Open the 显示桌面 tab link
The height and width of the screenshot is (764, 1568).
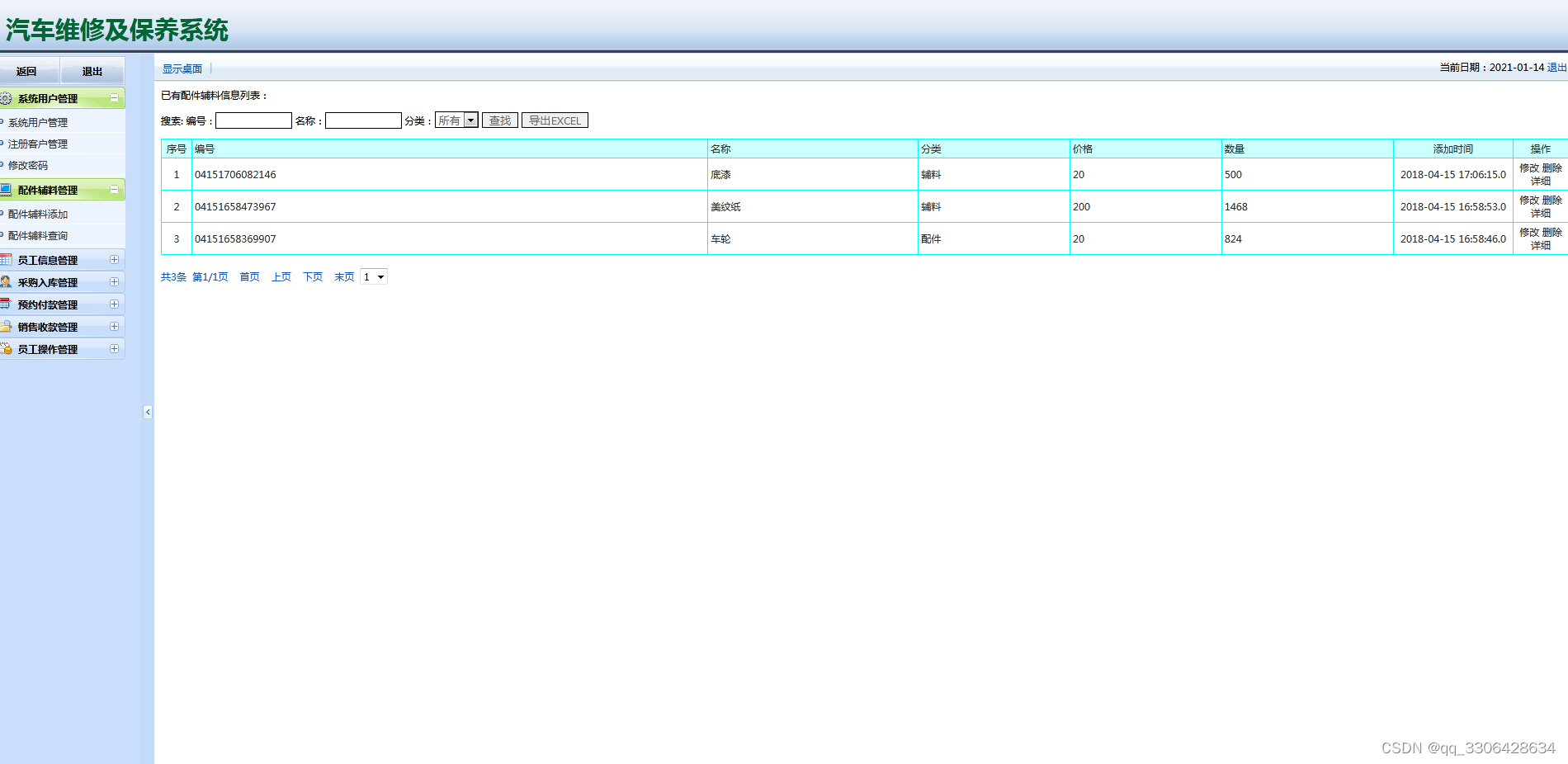pyautogui.click(x=182, y=68)
